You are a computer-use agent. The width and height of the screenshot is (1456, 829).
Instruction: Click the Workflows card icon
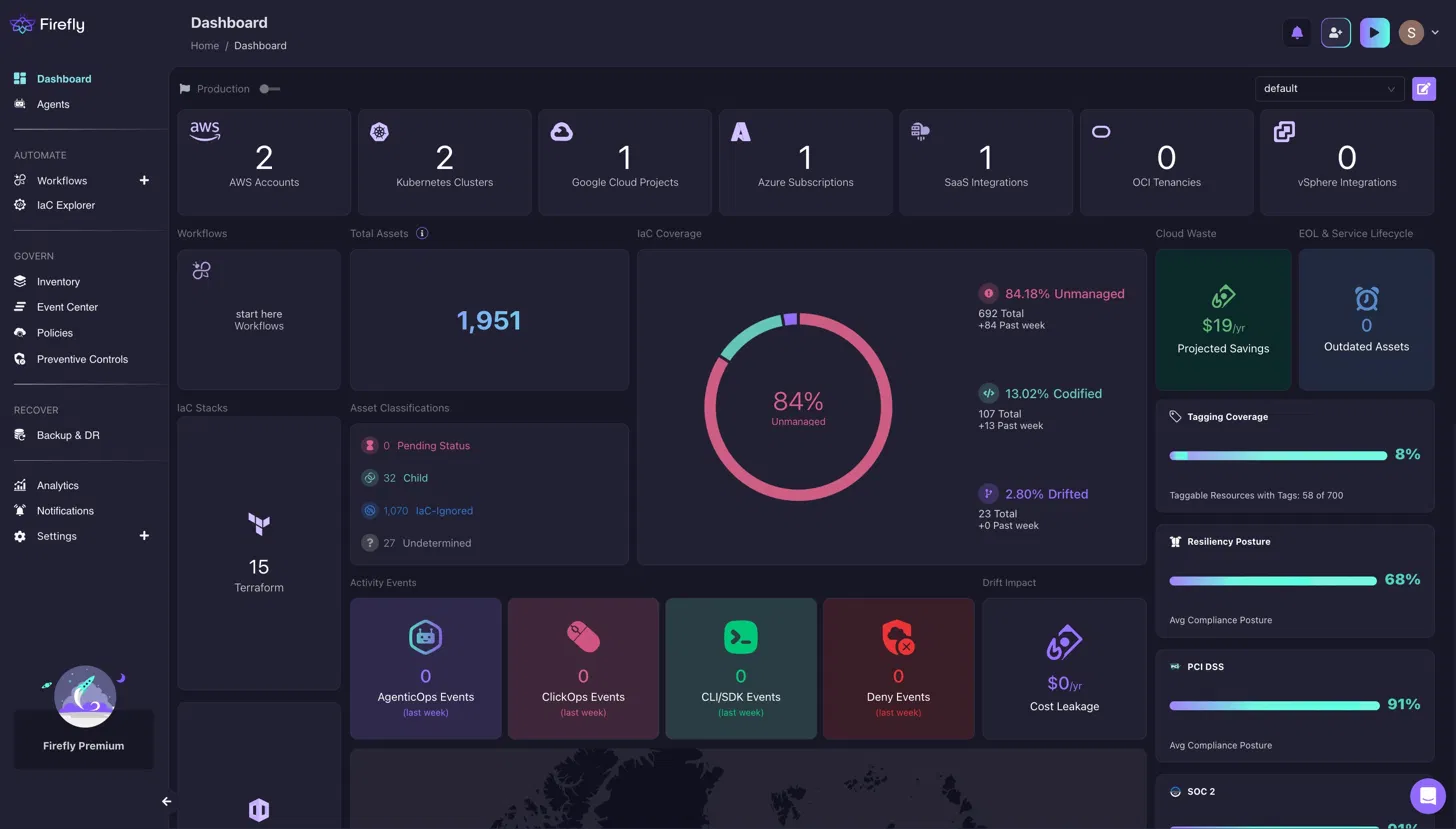coord(201,270)
